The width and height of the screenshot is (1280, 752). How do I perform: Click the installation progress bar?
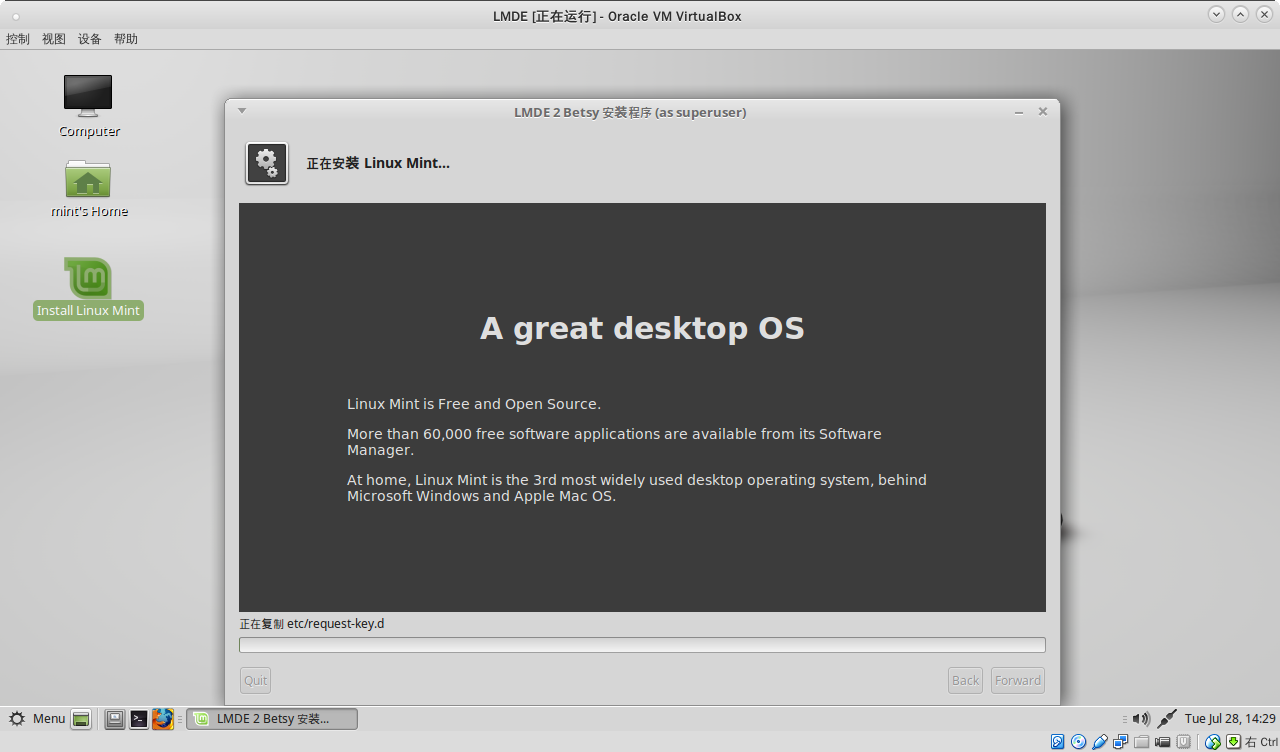pos(642,645)
